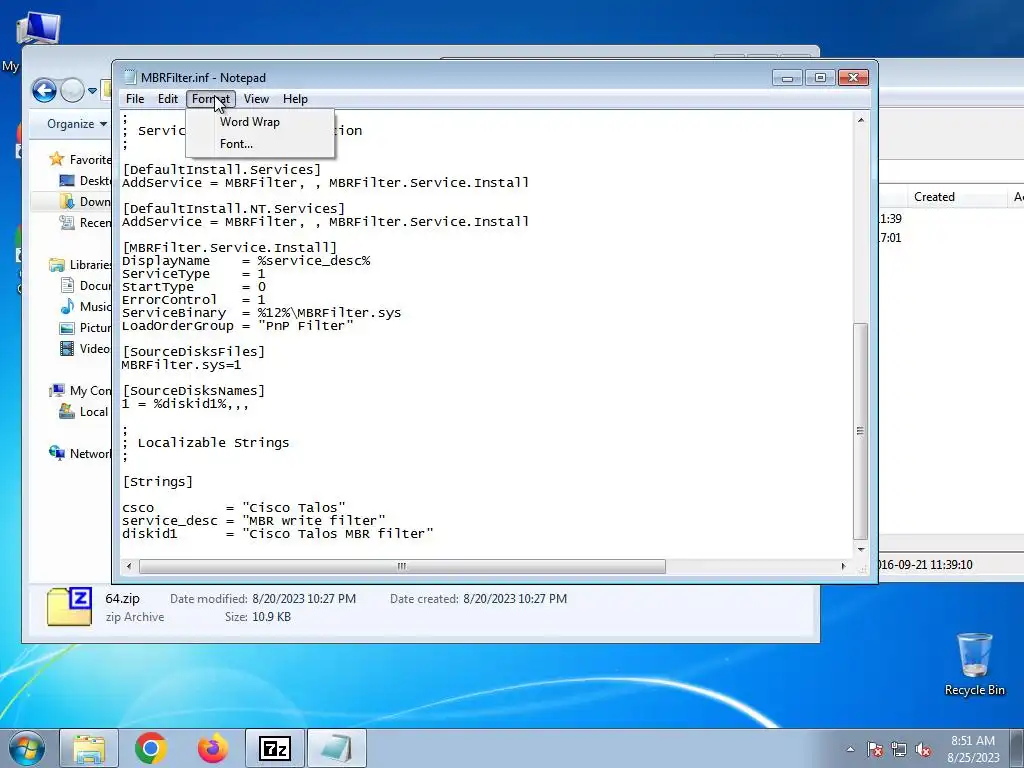The width and height of the screenshot is (1024, 768).
Task: Click the vertical scrollbar thumb in Notepad
Action: point(861,431)
